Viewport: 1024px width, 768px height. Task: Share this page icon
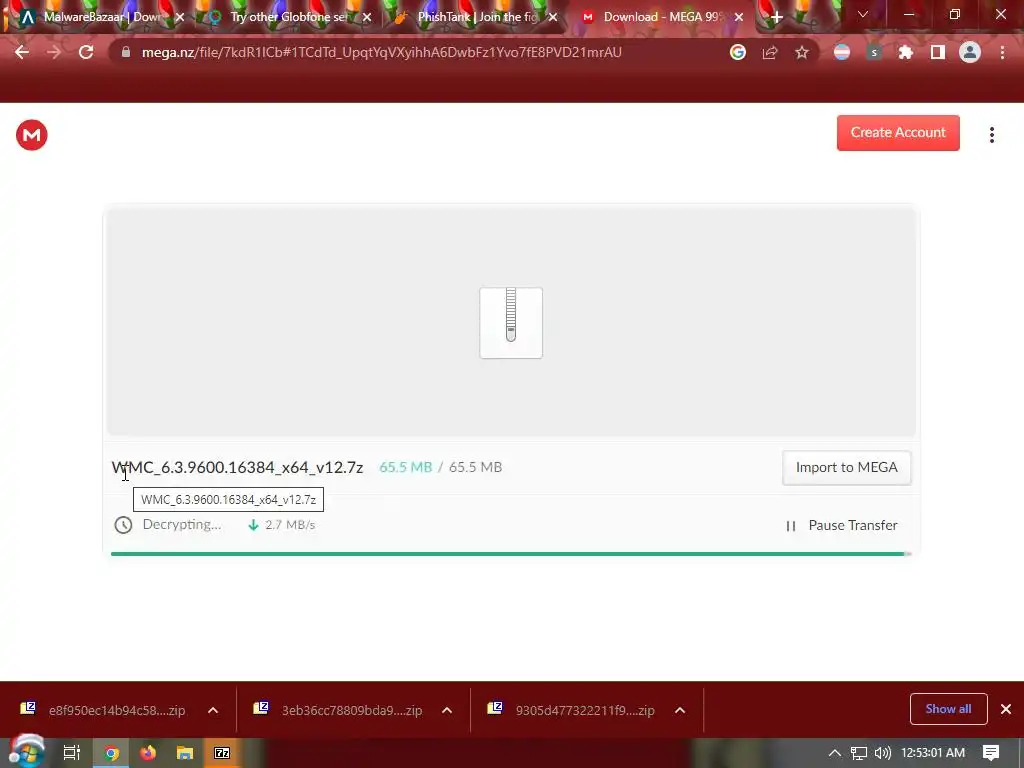pyautogui.click(x=770, y=52)
